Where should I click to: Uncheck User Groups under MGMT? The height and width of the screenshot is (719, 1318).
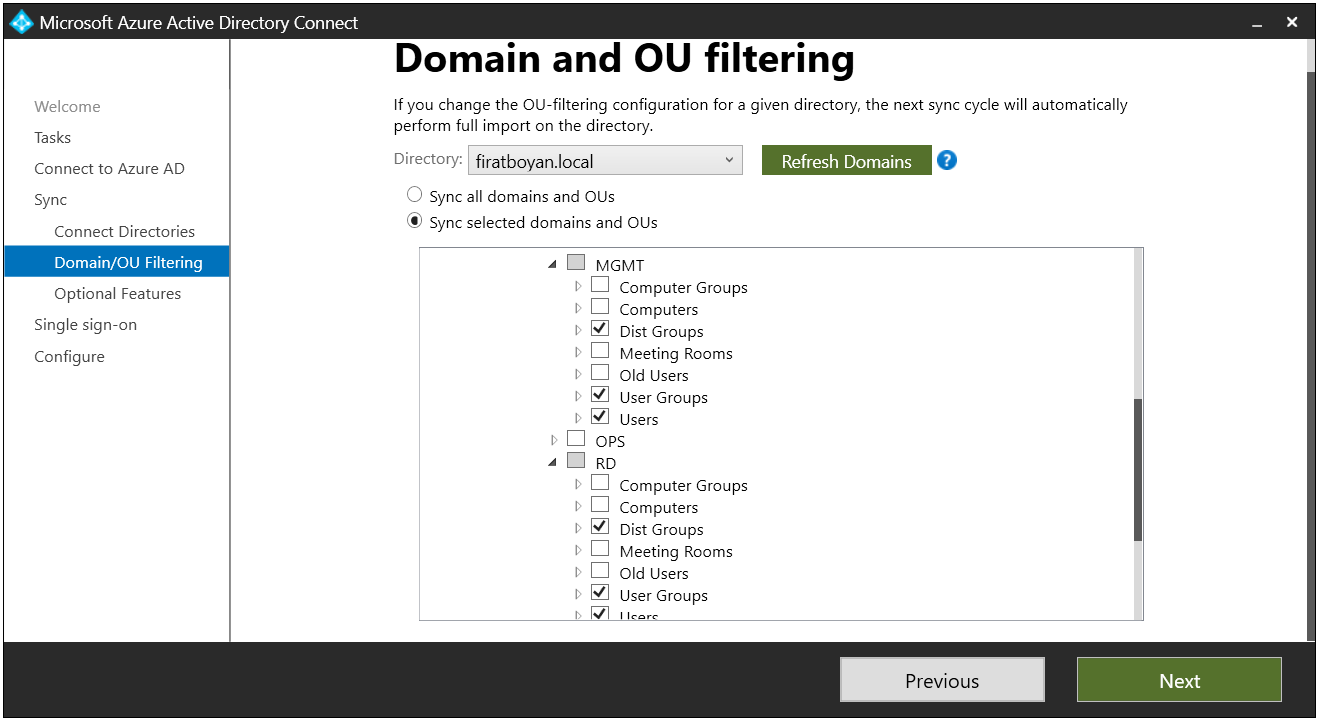click(599, 395)
